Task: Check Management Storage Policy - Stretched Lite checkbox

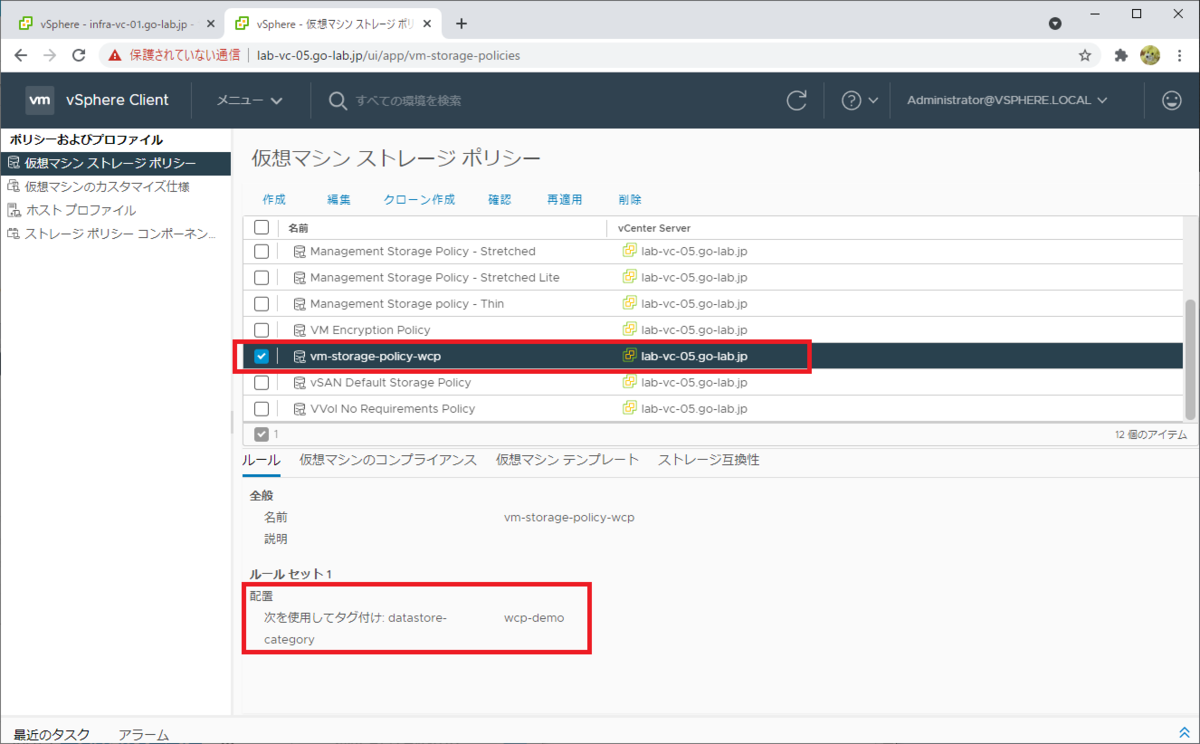Action: 261,277
